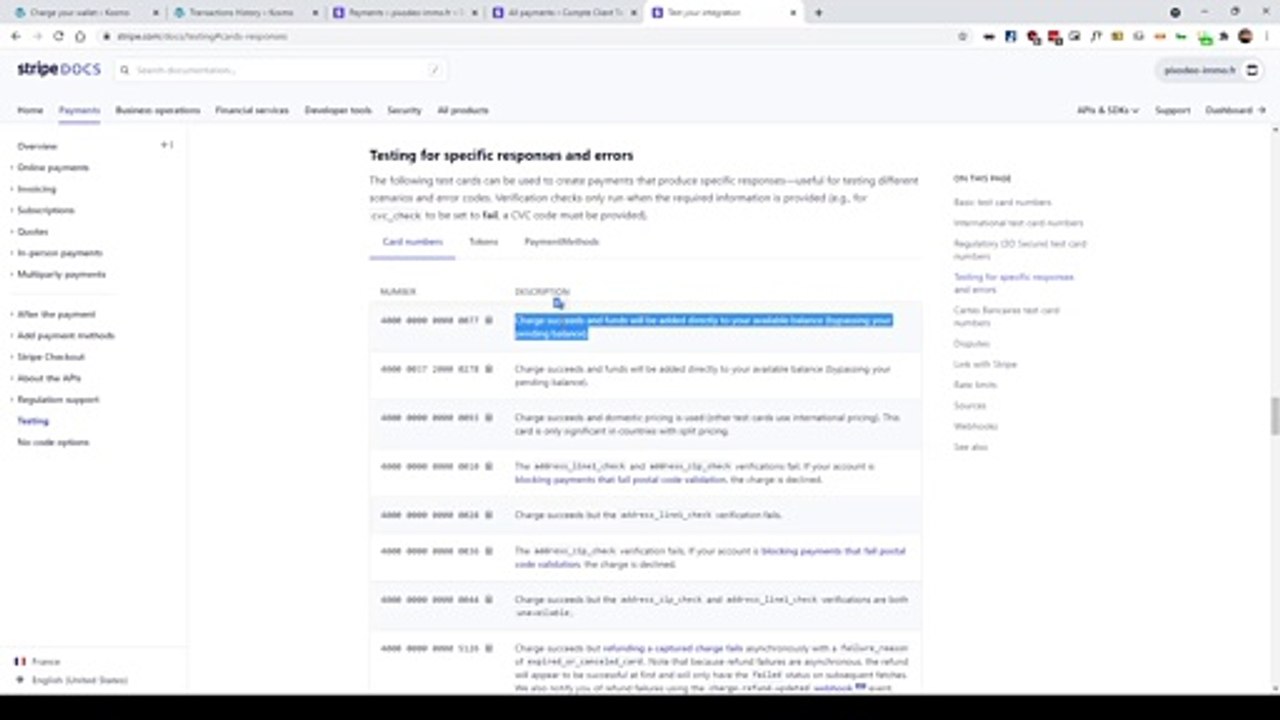Viewport: 1280px width, 720px height.
Task: Jump to Basic test card numbers section
Action: point(1002,202)
